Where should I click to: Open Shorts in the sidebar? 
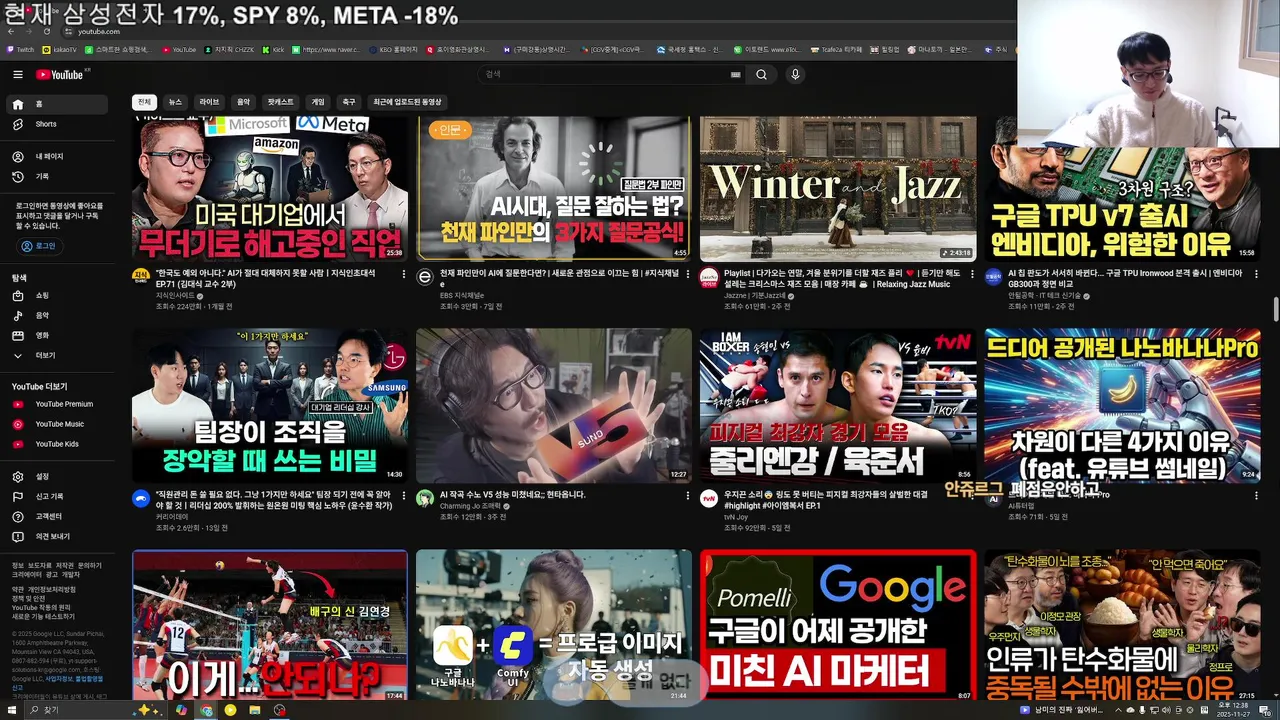click(x=58, y=124)
